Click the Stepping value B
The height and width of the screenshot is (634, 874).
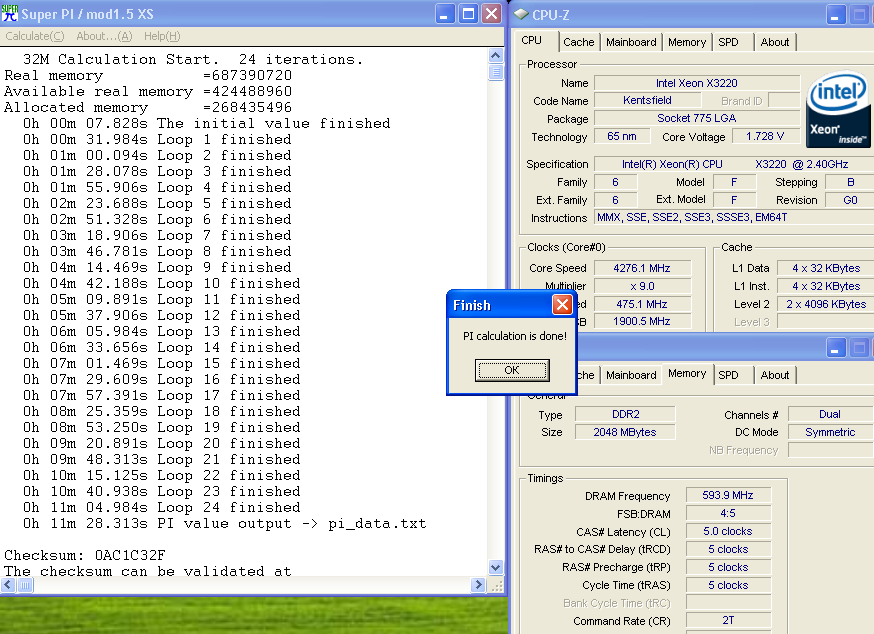coord(850,182)
